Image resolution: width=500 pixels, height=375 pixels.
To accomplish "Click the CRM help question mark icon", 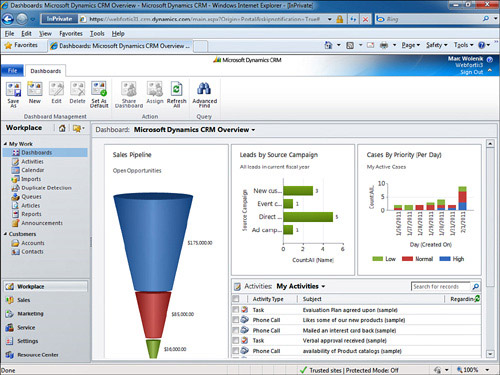I will coord(490,60).
